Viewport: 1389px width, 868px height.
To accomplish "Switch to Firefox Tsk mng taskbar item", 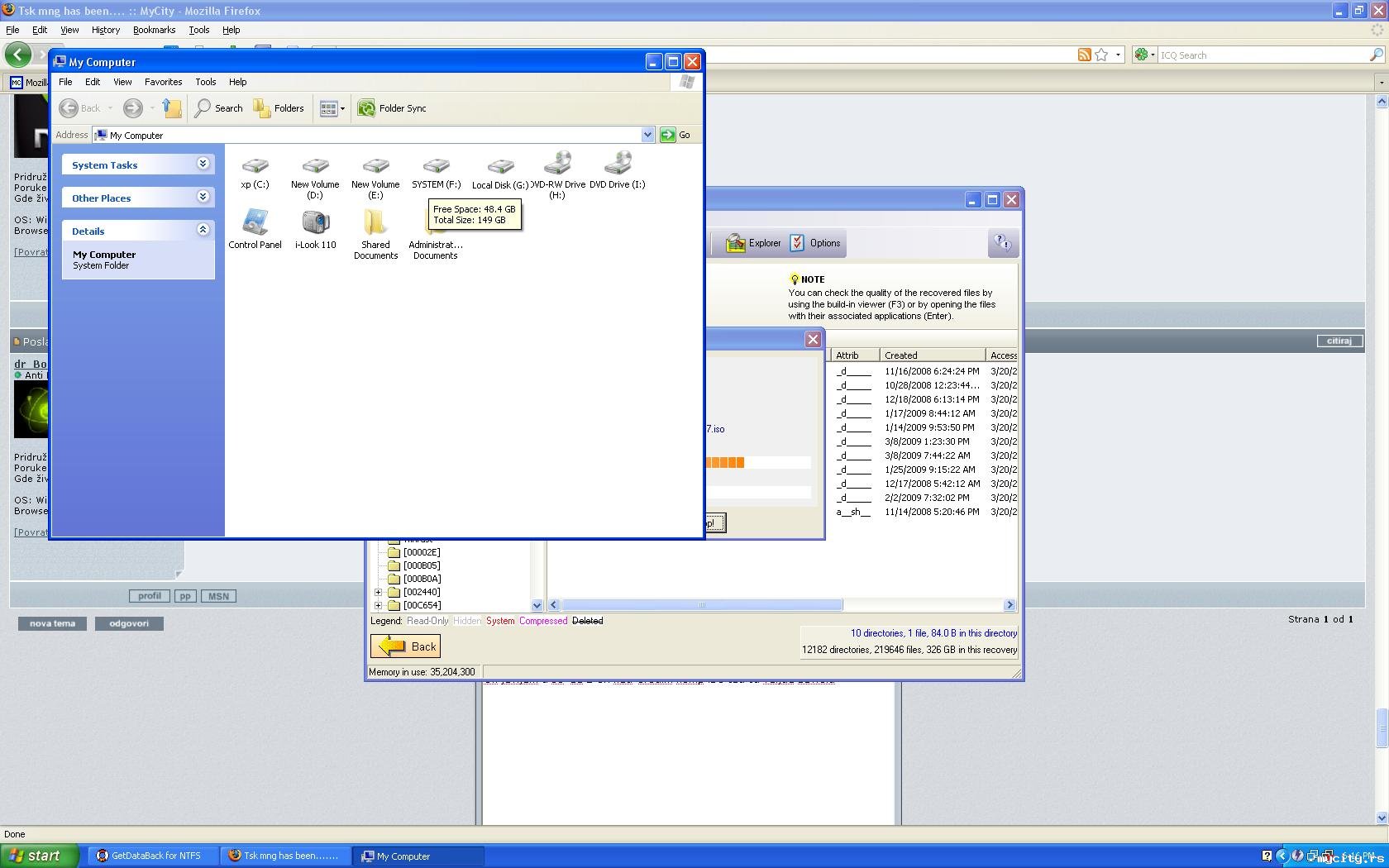I will pyautogui.click(x=286, y=856).
